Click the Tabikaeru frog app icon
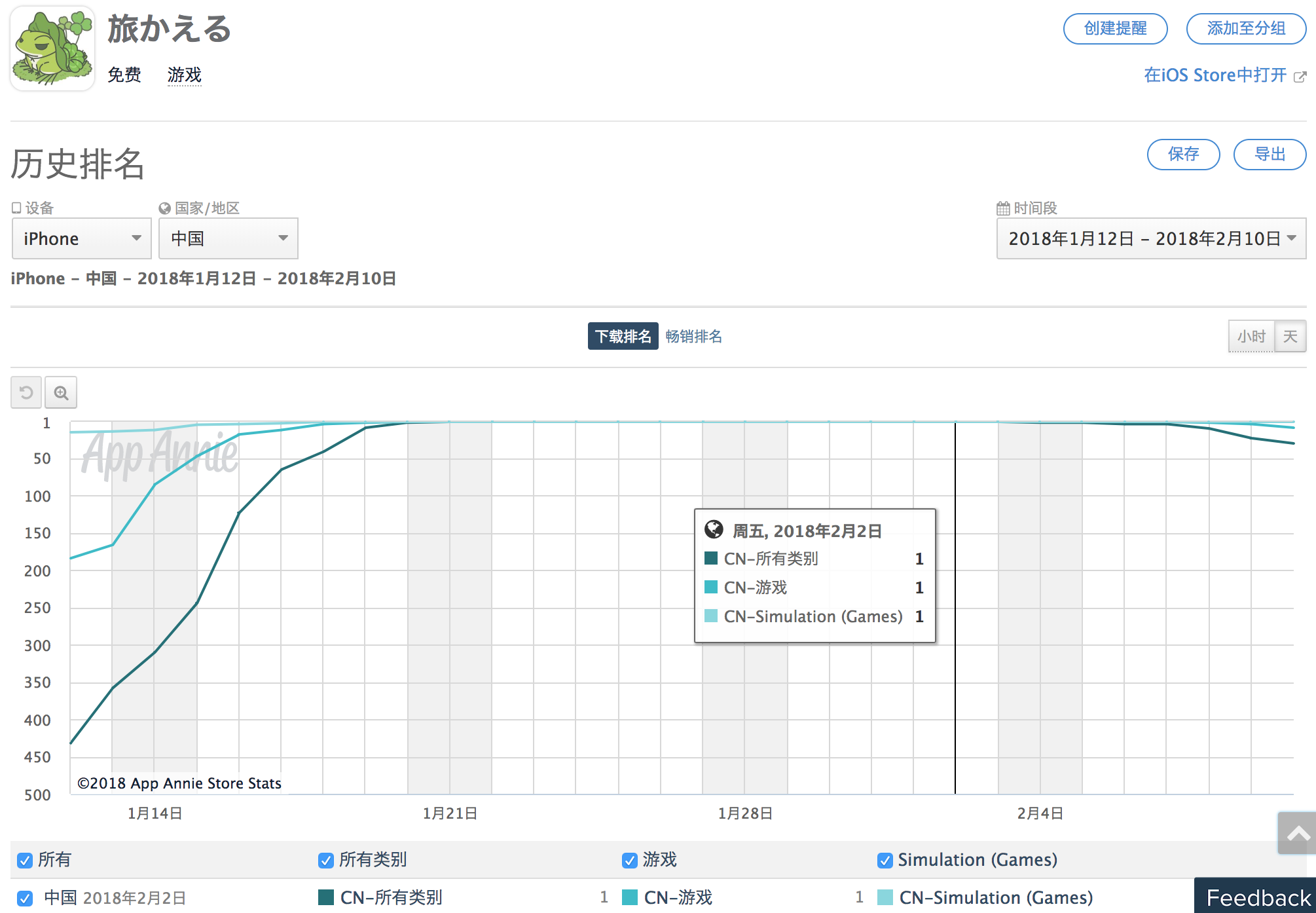This screenshot has width=1316, height=913. click(x=52, y=49)
